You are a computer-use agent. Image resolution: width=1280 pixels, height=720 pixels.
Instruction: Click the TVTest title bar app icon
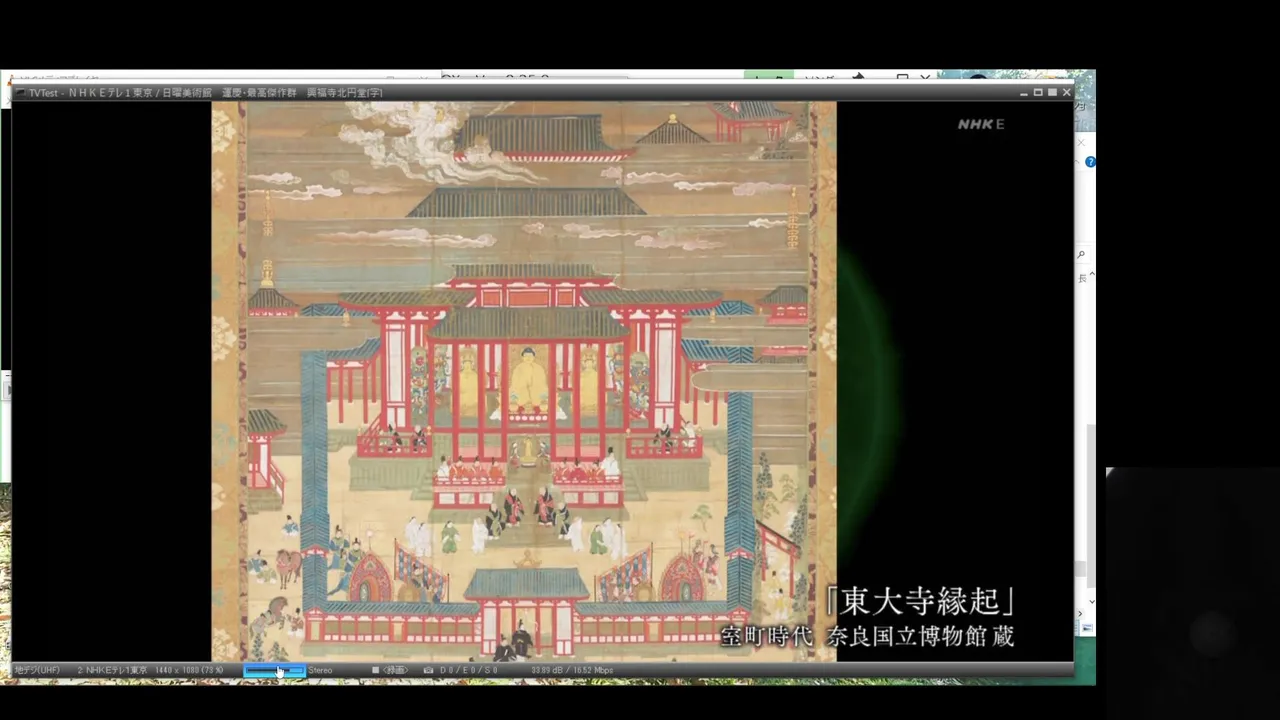point(20,93)
